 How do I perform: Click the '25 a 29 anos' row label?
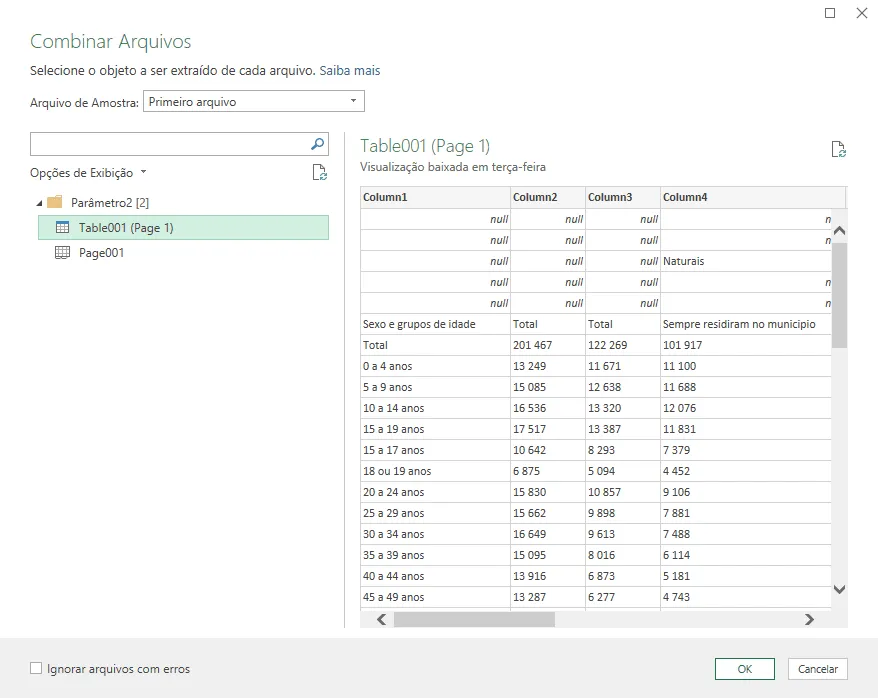[435, 513]
